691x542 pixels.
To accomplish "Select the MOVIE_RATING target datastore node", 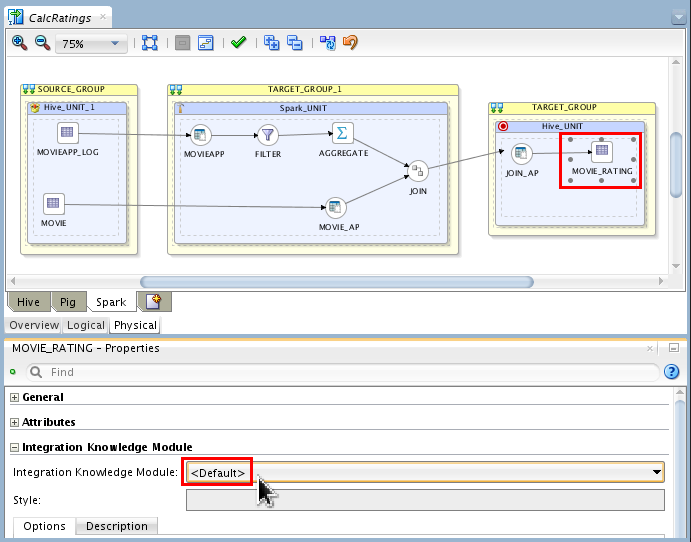I will tap(602, 151).
